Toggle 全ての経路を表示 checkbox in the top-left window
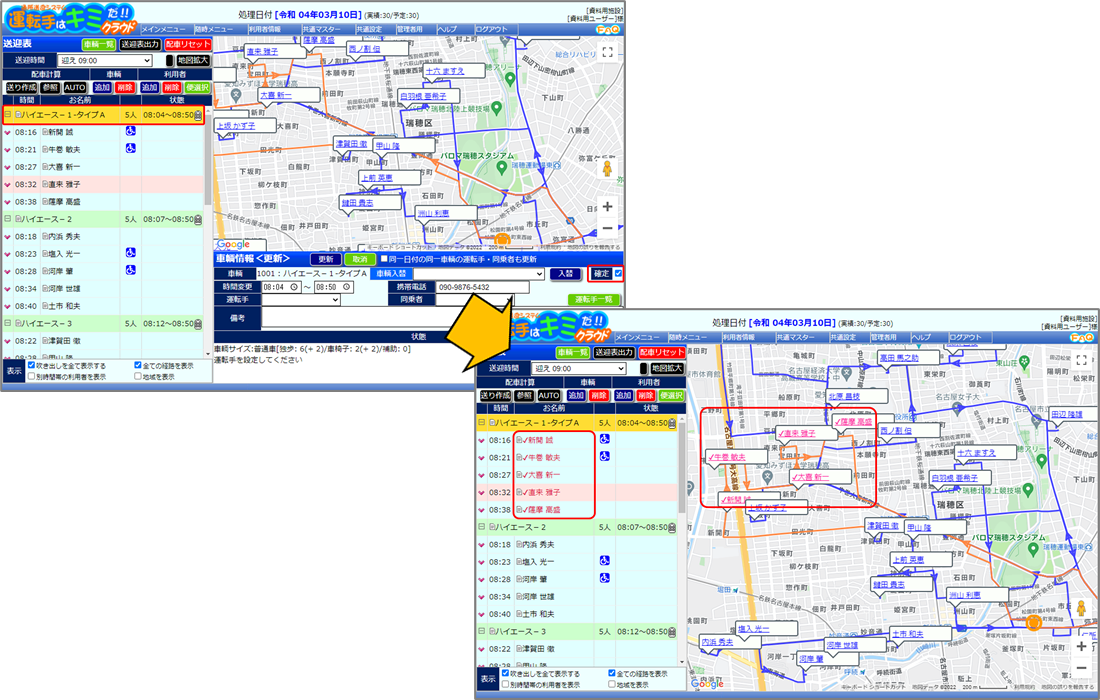 [x=138, y=365]
